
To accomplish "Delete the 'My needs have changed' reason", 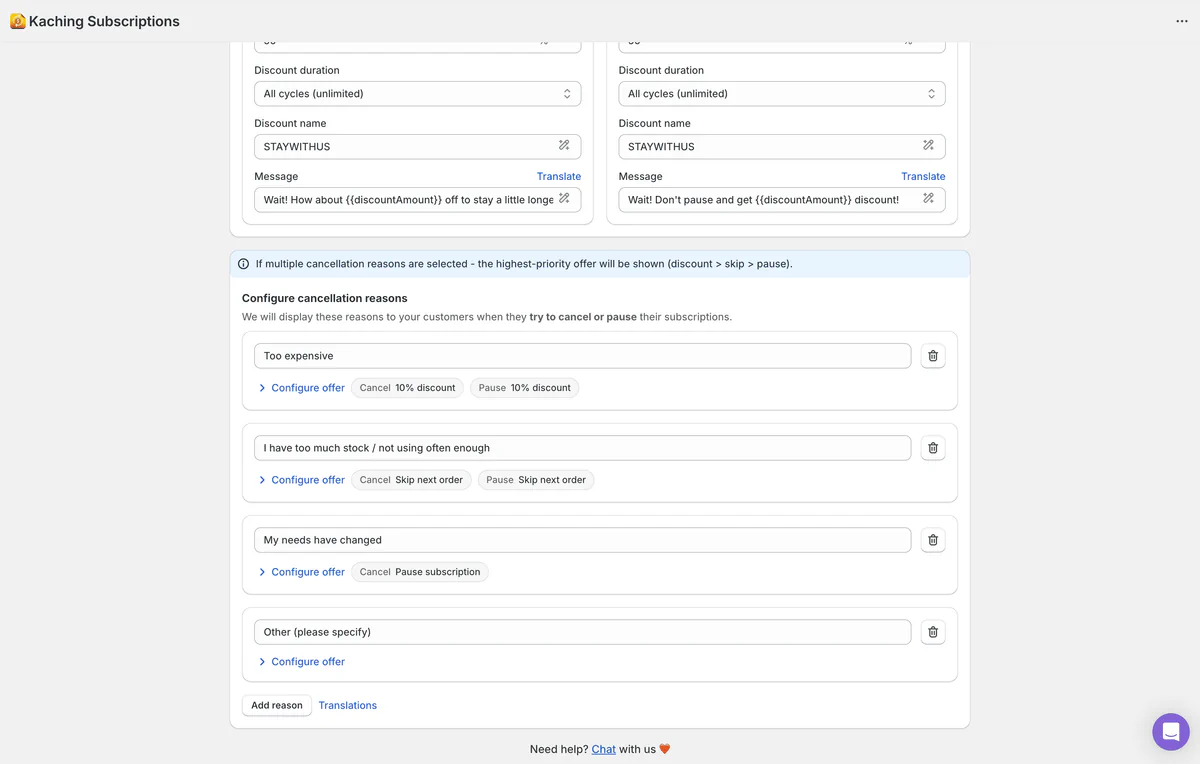I will click(932, 540).
